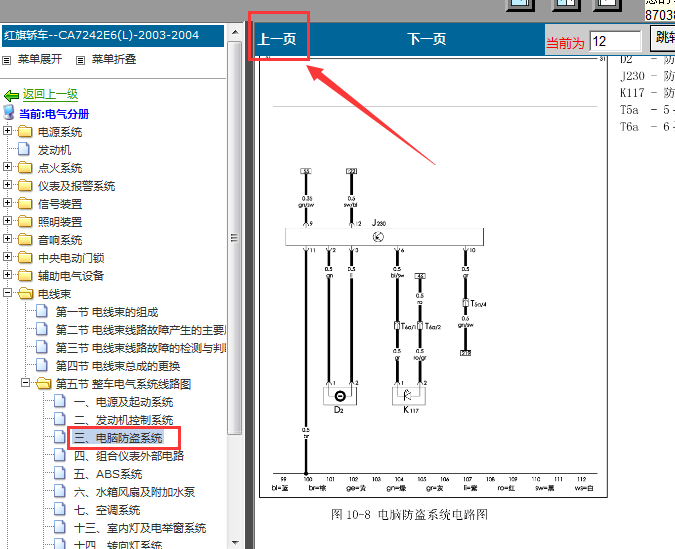Screen dimensions: 675x549
Task: Collapse 第五节 整车电气系统线路图 node
Action: pyautogui.click(x=26, y=382)
